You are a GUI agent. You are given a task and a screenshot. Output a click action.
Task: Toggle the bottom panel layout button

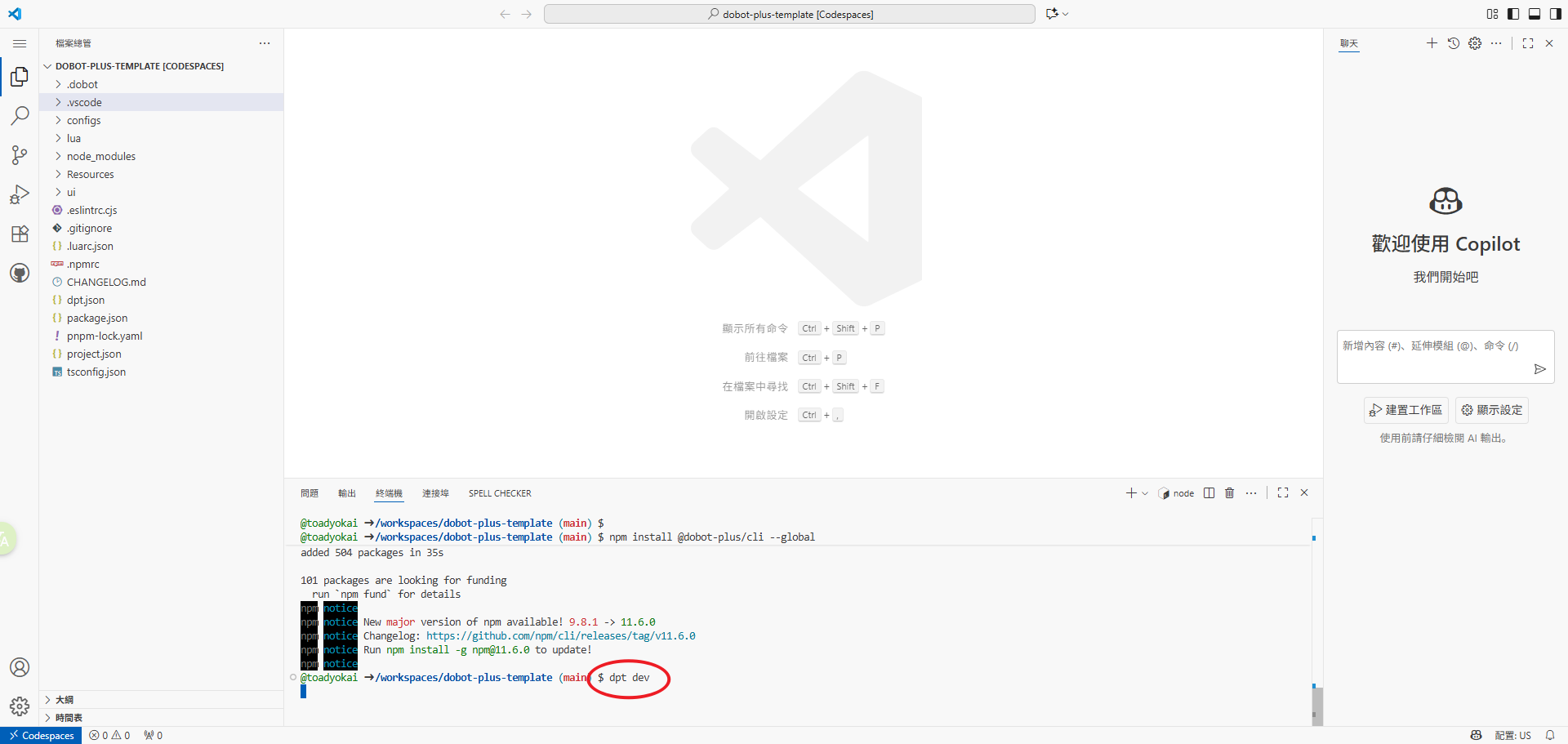(1535, 14)
